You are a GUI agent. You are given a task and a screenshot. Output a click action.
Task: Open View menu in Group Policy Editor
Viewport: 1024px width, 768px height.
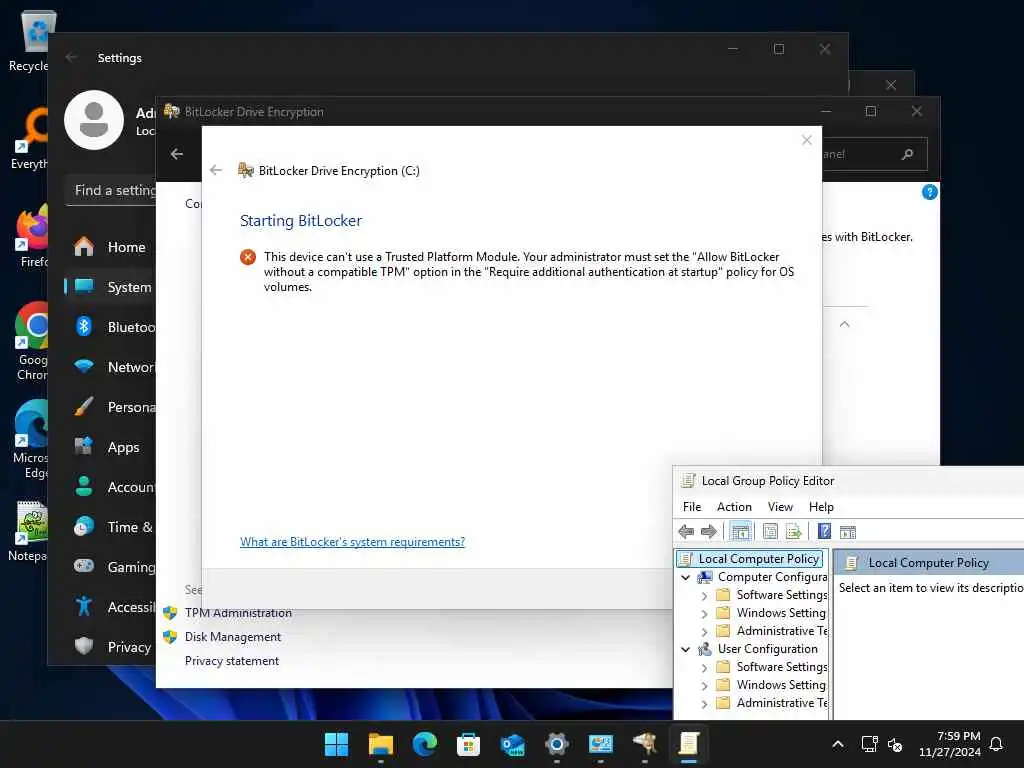point(780,507)
